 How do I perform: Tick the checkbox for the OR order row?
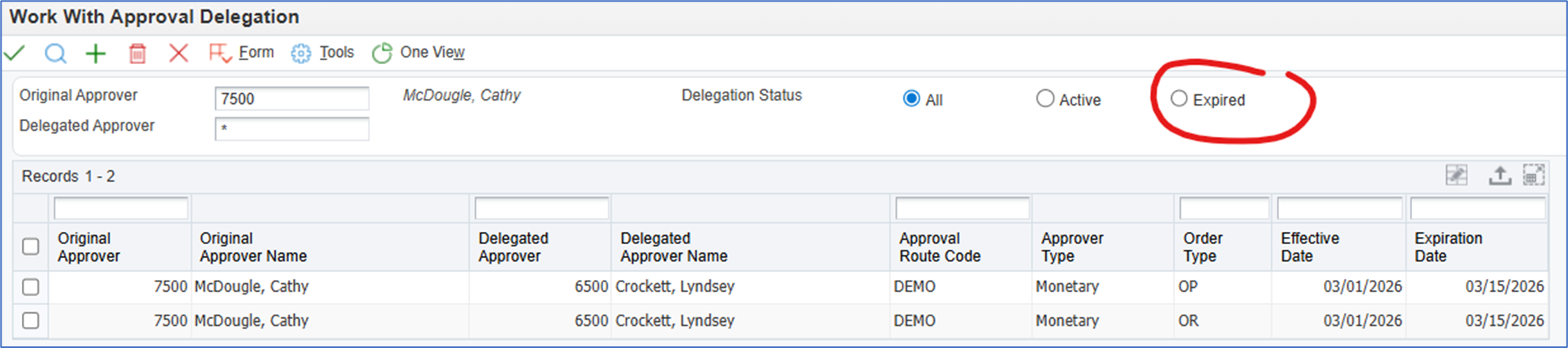coord(31,321)
